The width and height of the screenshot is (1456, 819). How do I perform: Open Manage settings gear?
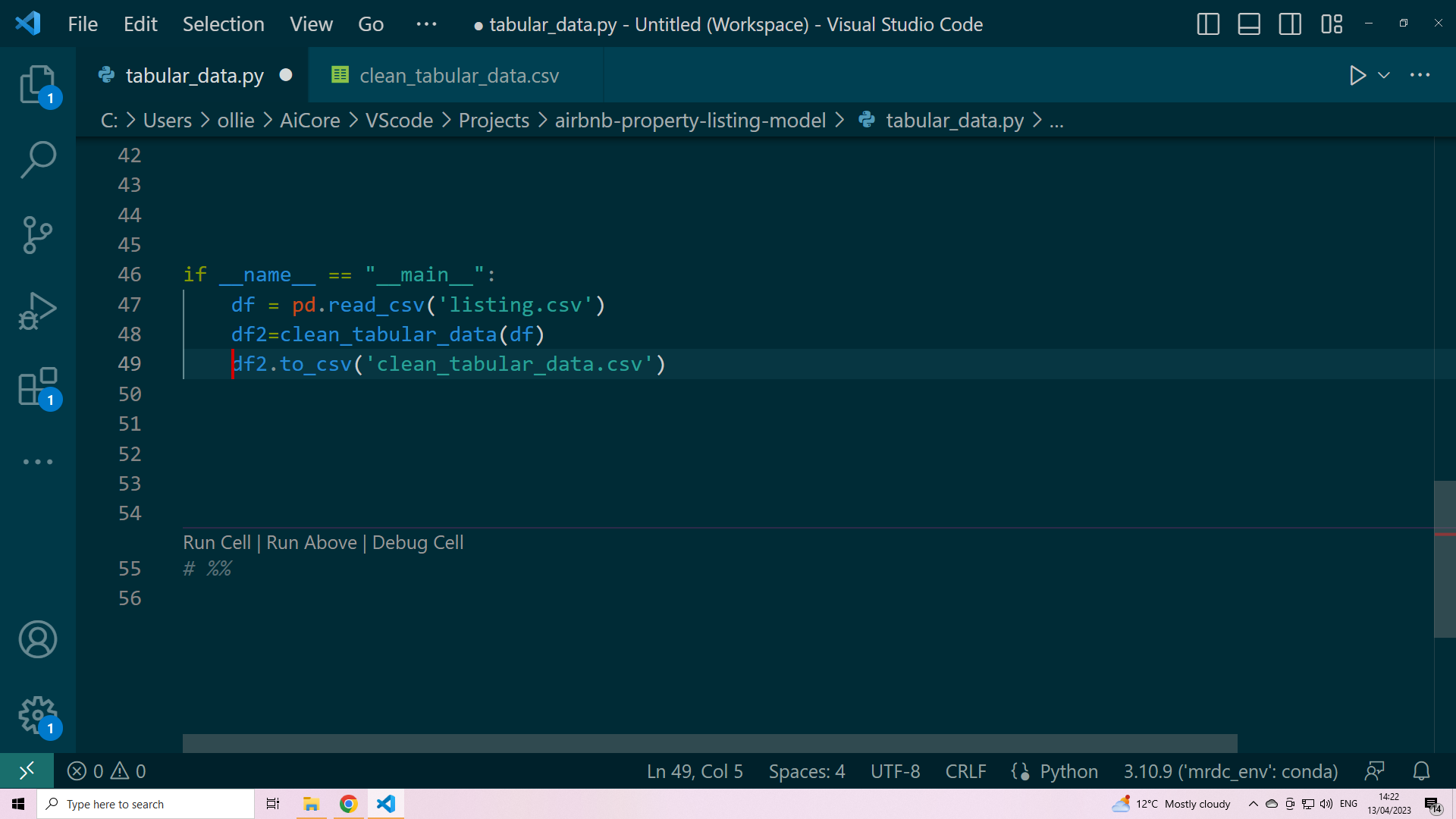click(37, 715)
